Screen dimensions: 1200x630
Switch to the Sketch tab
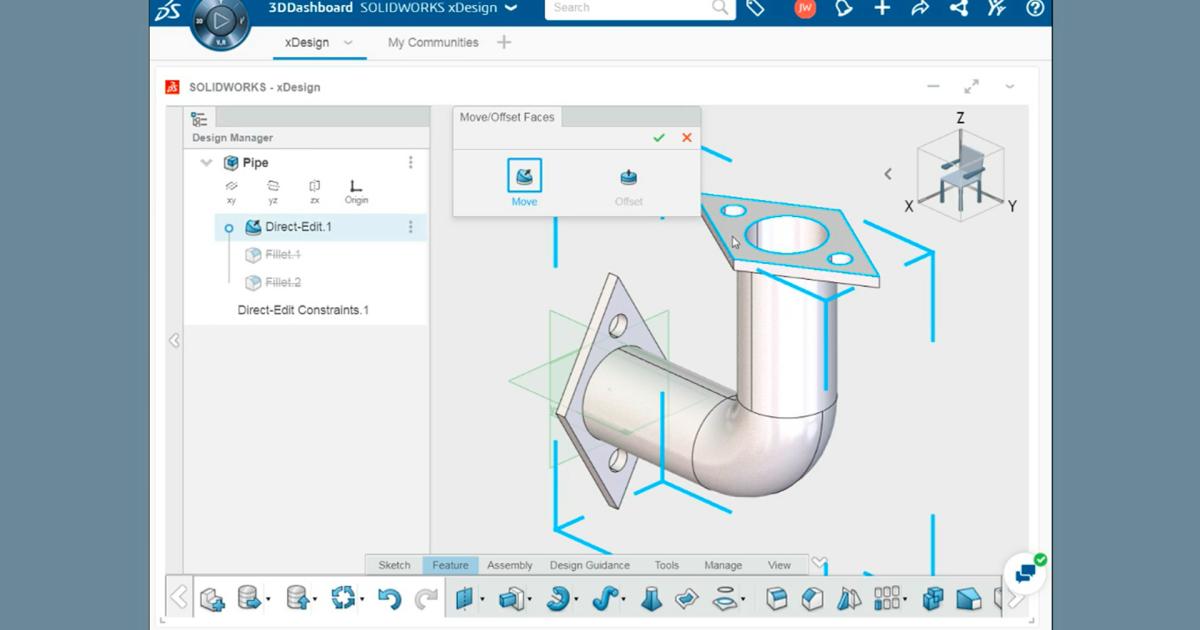(x=394, y=565)
